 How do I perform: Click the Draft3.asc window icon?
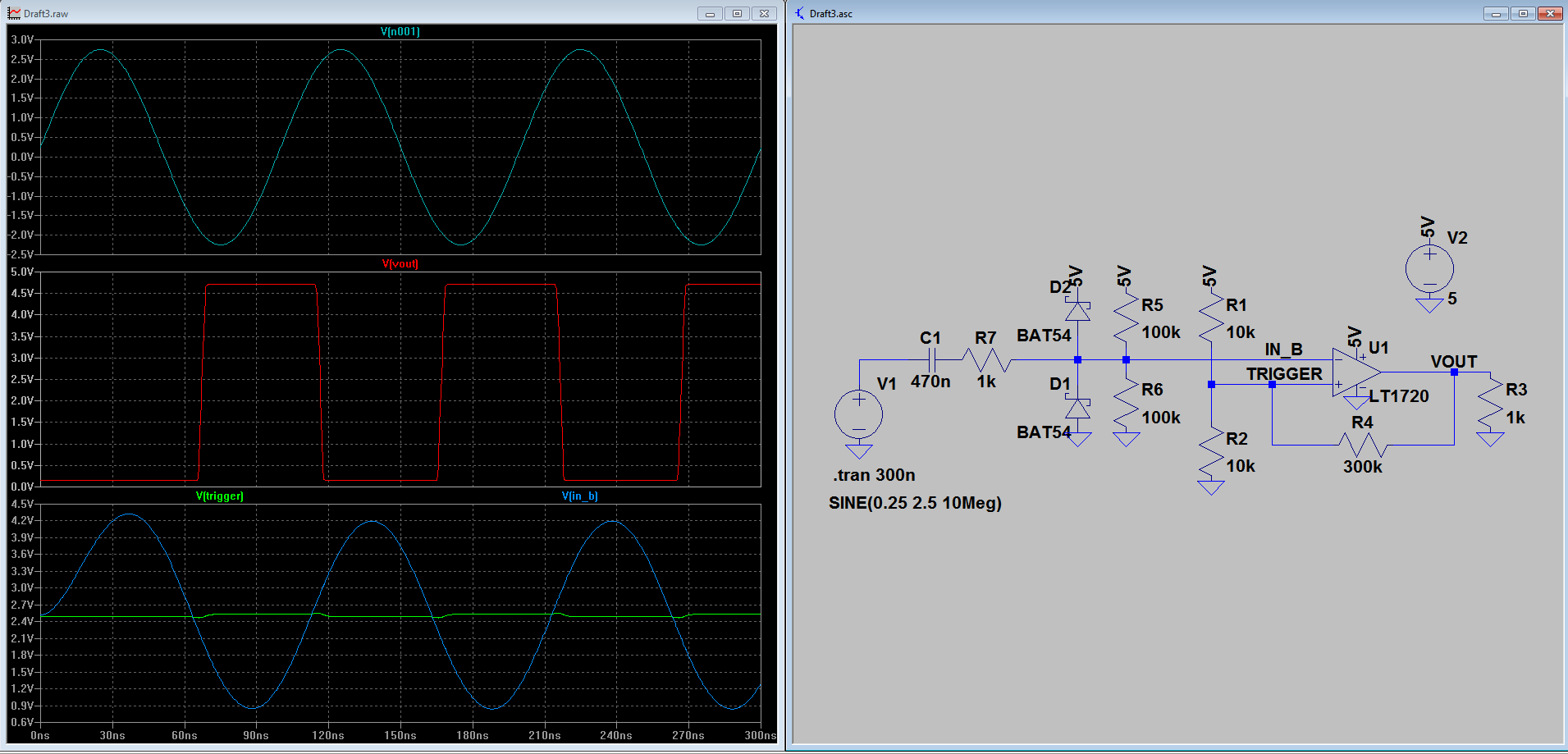pyautogui.click(x=801, y=13)
